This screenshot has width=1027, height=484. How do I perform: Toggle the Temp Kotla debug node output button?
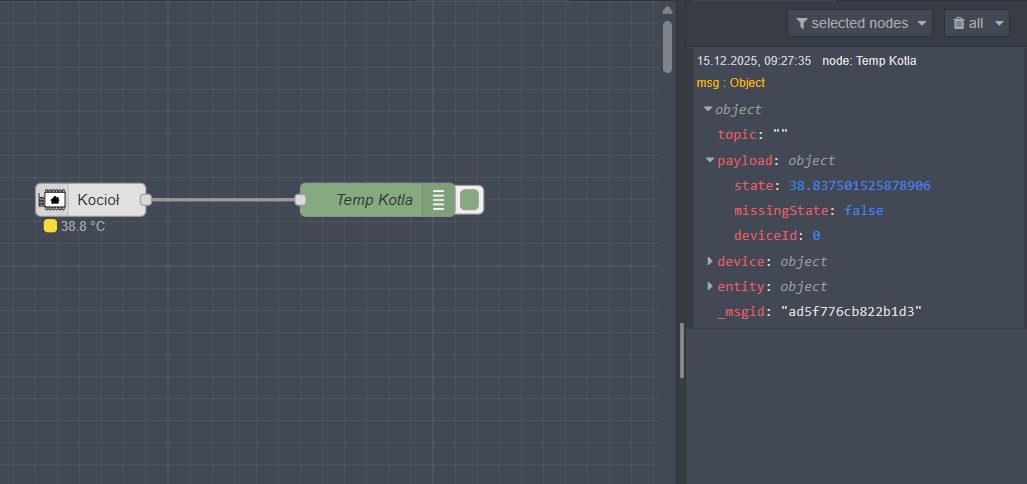coord(469,200)
